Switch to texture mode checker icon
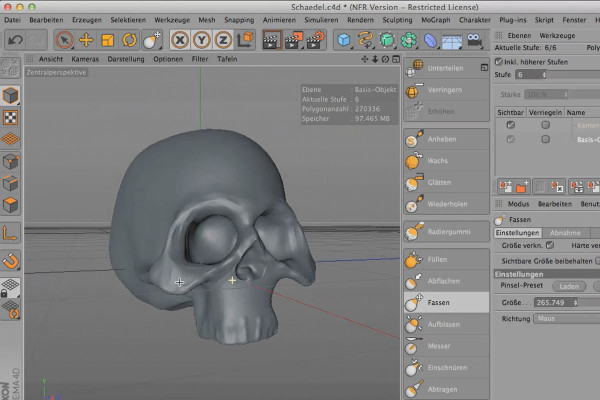The image size is (600, 400). 10,118
